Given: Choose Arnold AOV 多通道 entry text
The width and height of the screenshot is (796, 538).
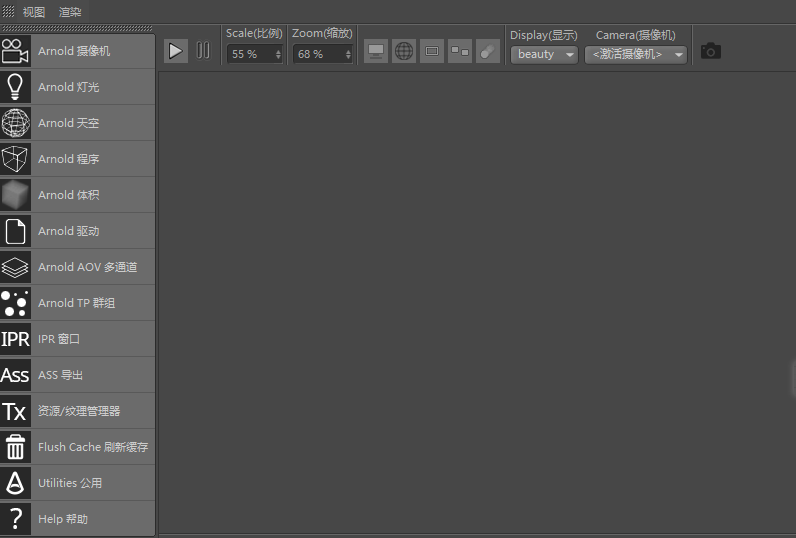Looking at the screenshot, I should point(88,267).
